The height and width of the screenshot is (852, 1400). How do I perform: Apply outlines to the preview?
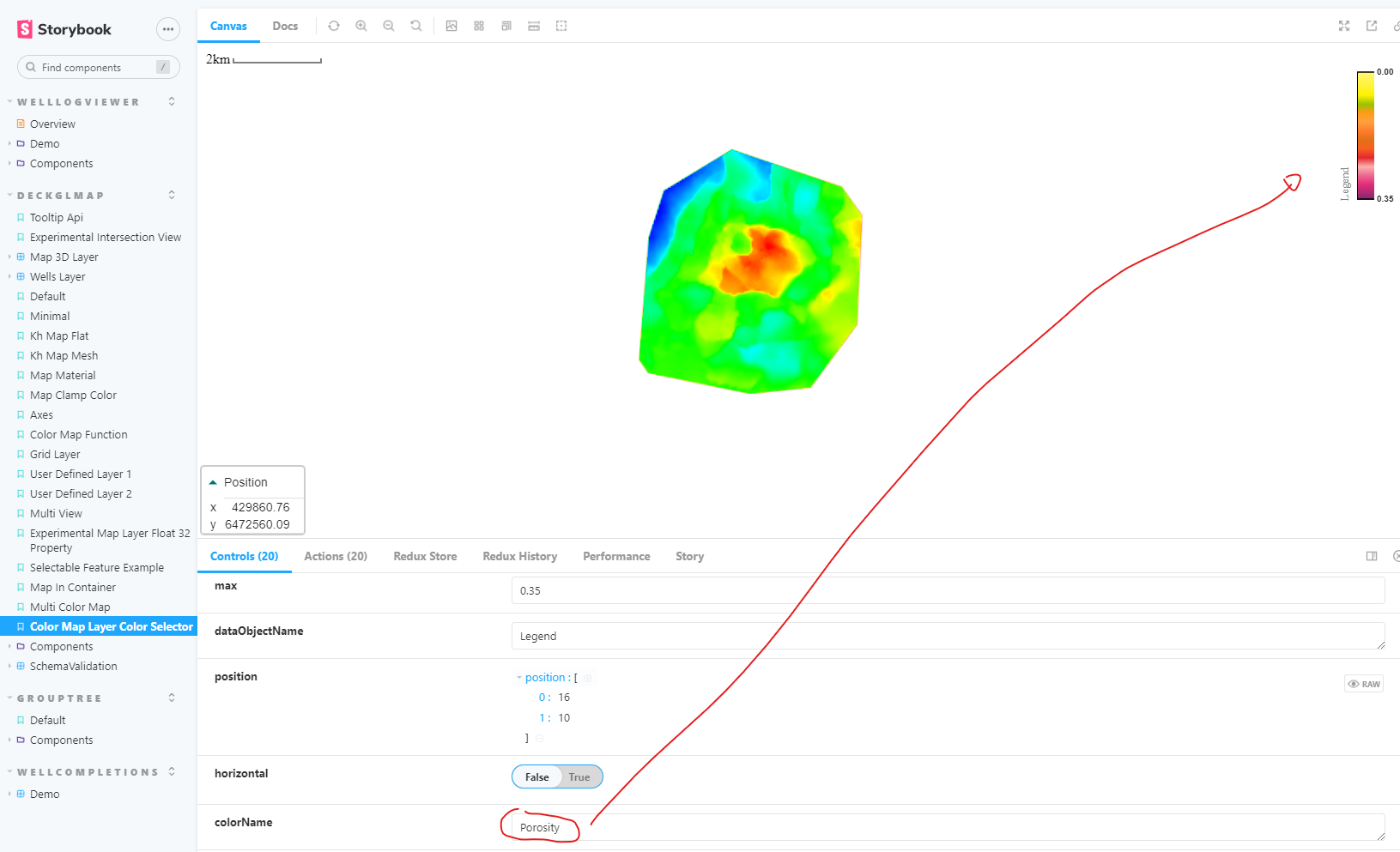(x=561, y=26)
